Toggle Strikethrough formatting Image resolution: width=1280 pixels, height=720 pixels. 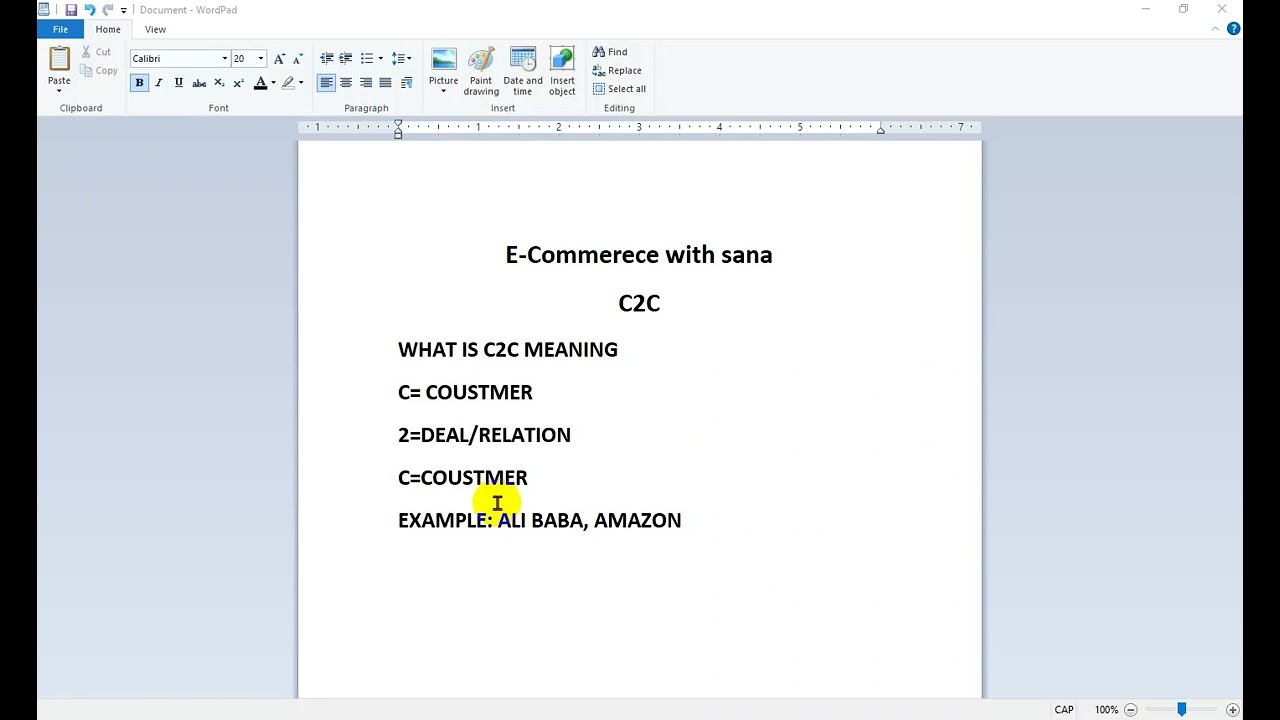click(x=199, y=83)
